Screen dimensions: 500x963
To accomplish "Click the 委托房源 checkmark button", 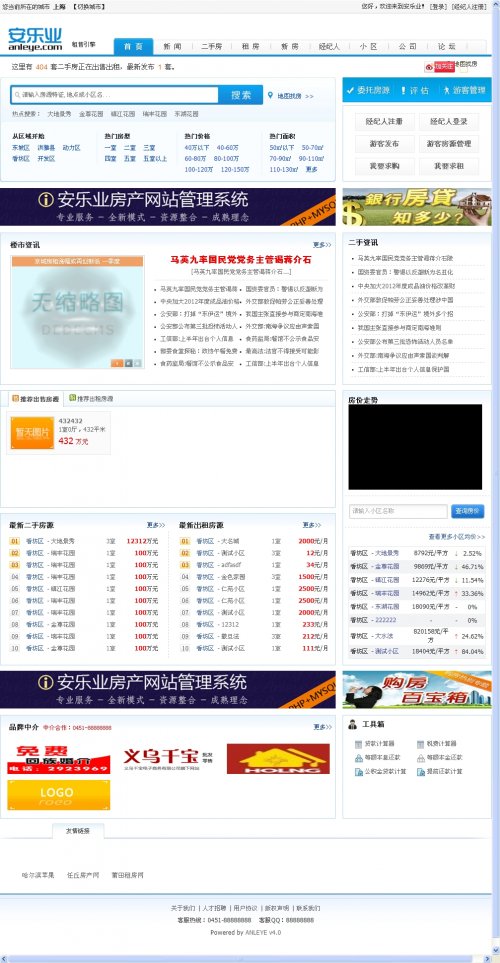I will (x=367, y=90).
